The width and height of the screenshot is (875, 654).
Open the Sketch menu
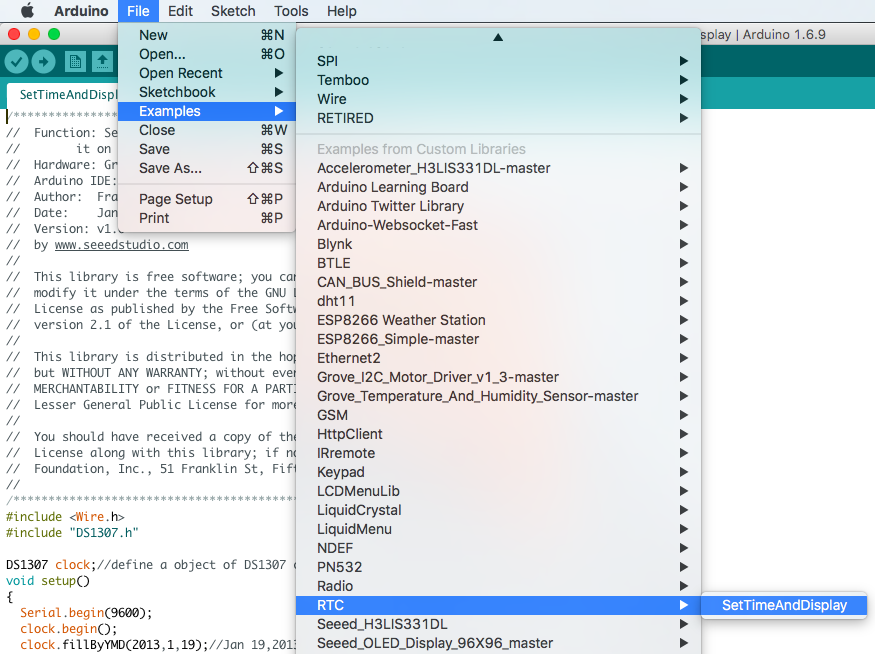(x=233, y=11)
